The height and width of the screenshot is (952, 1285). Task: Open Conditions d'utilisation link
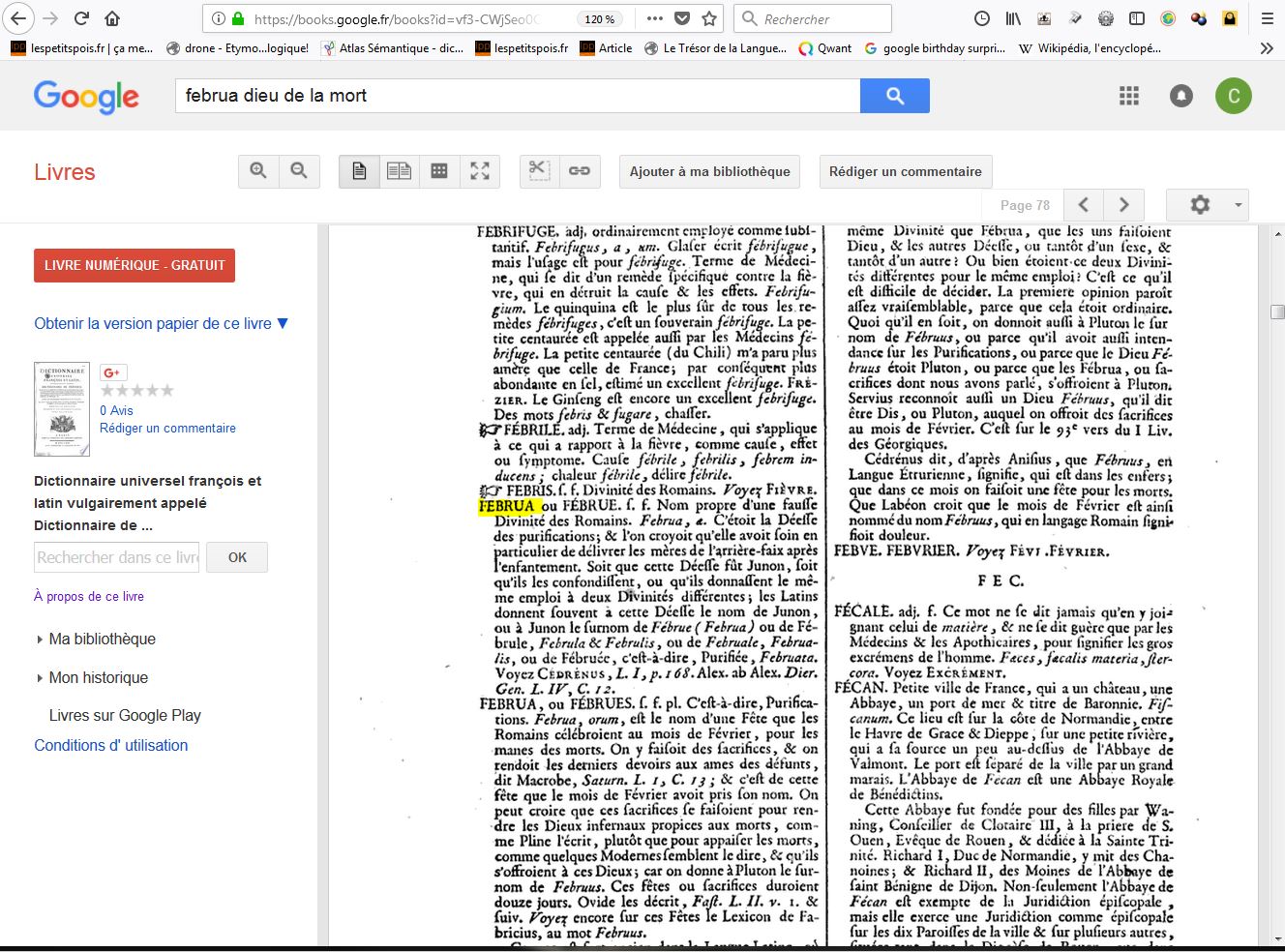click(x=111, y=745)
